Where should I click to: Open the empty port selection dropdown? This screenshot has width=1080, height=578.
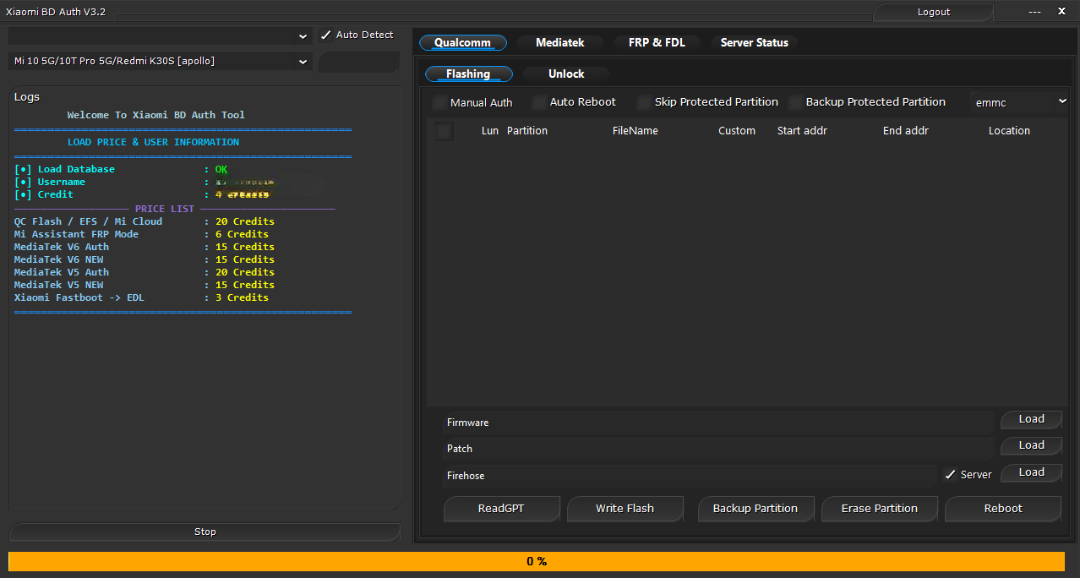[x=161, y=35]
